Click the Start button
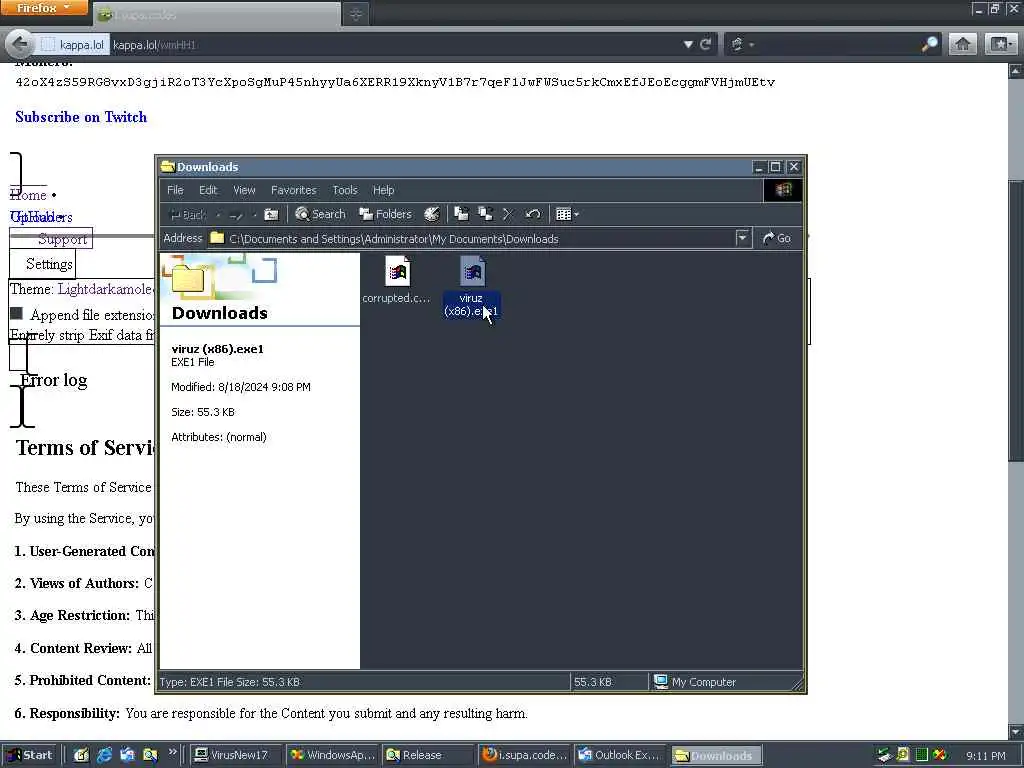Viewport: 1024px width, 768px height. click(29, 755)
